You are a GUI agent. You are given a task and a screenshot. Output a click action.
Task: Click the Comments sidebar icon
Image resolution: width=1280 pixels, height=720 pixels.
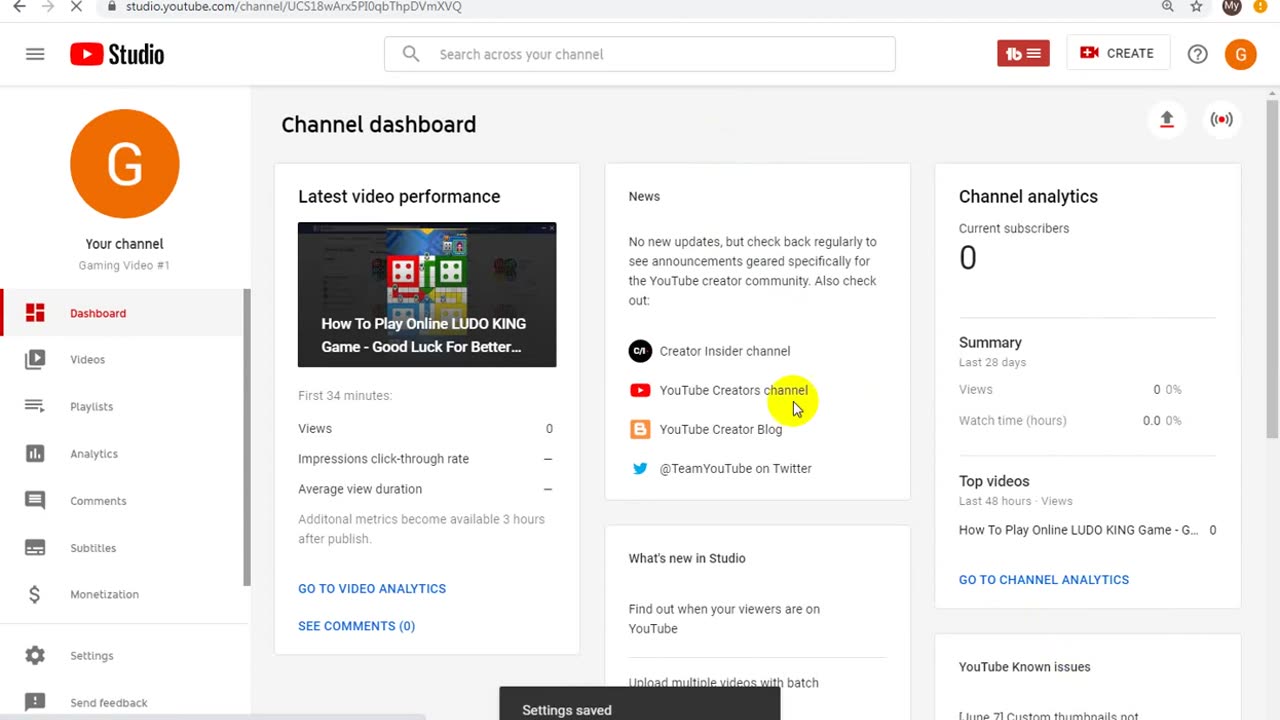coord(35,500)
